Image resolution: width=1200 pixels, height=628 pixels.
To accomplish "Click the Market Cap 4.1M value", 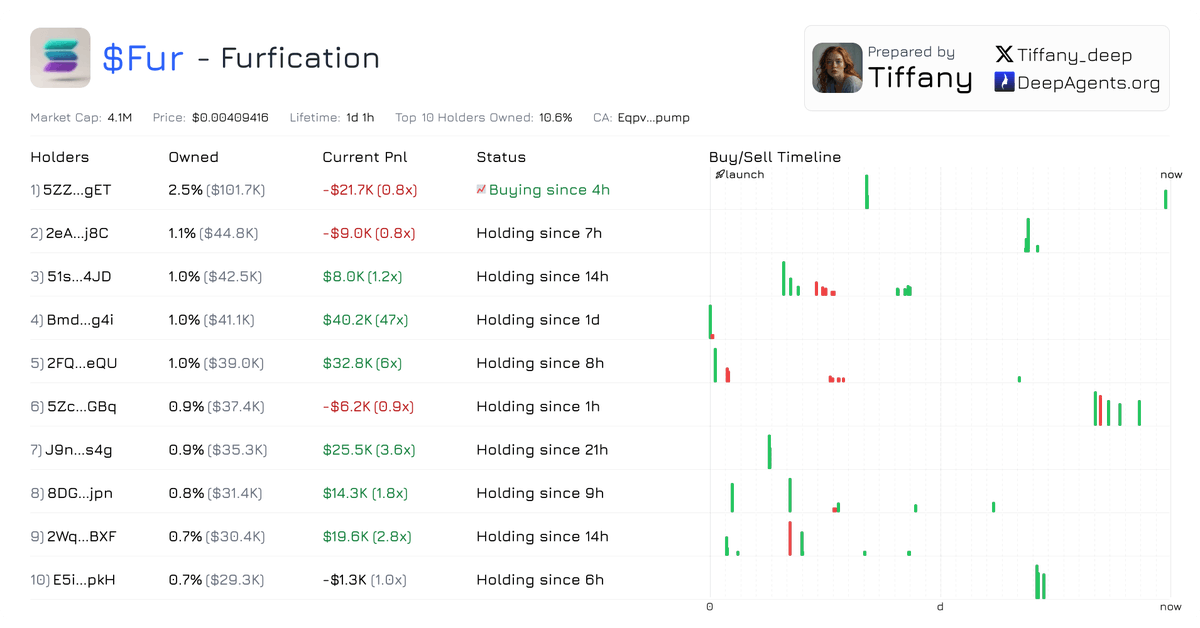I will [118, 118].
